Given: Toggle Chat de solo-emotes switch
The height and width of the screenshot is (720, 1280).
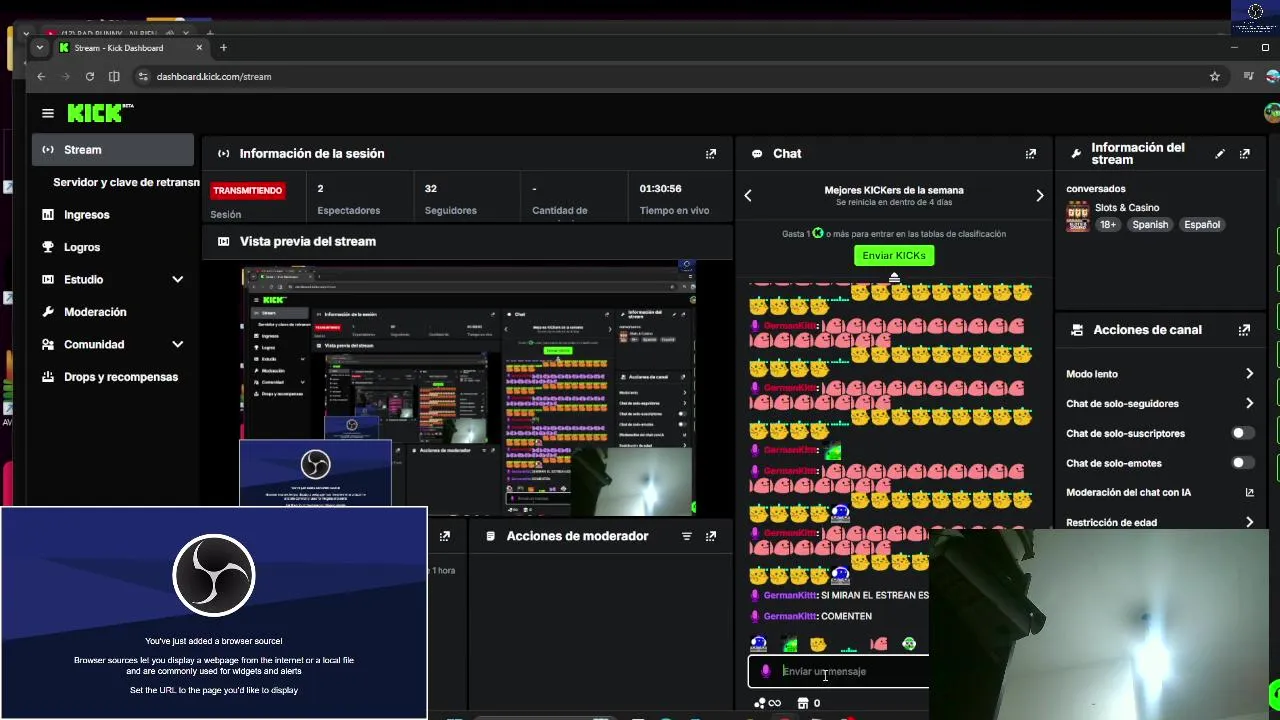Looking at the screenshot, I should (1242, 463).
